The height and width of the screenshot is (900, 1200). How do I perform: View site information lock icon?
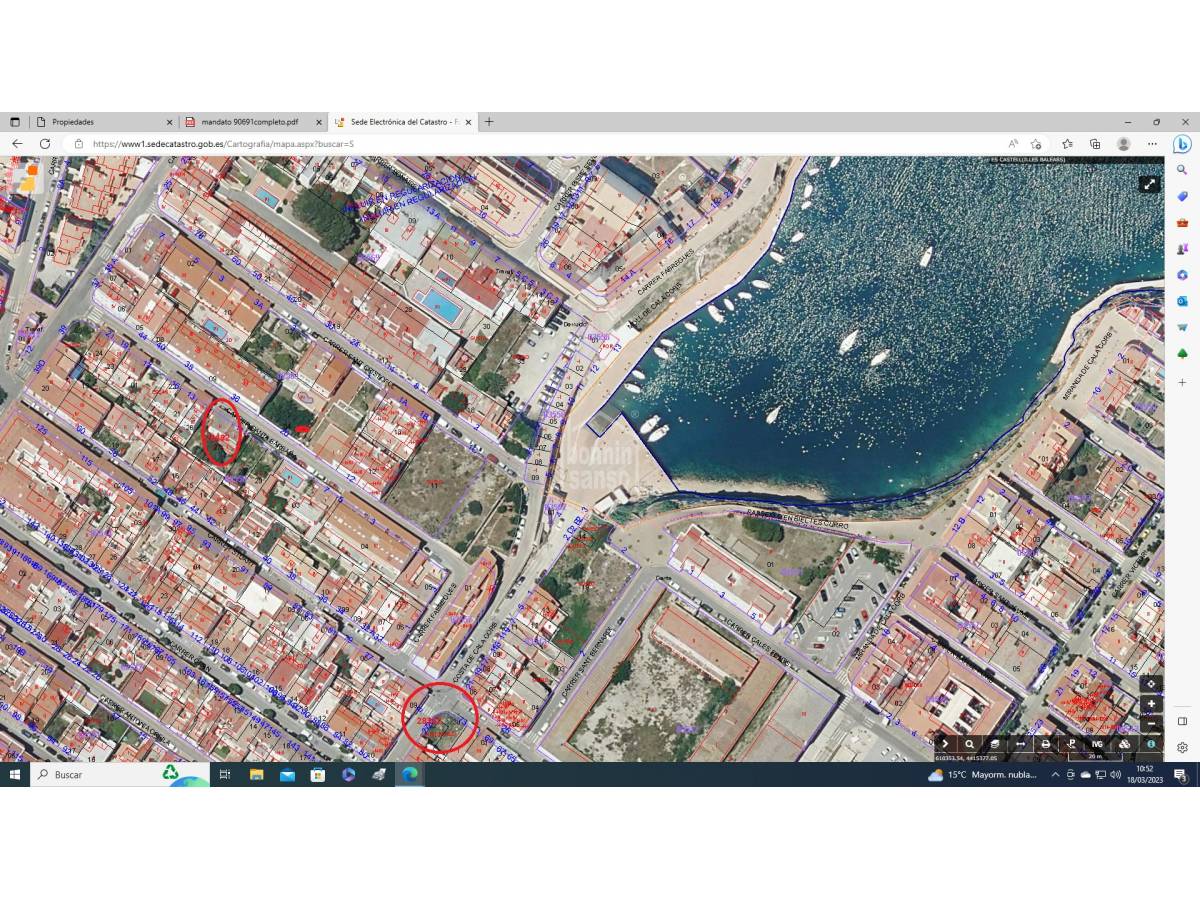[x=79, y=144]
